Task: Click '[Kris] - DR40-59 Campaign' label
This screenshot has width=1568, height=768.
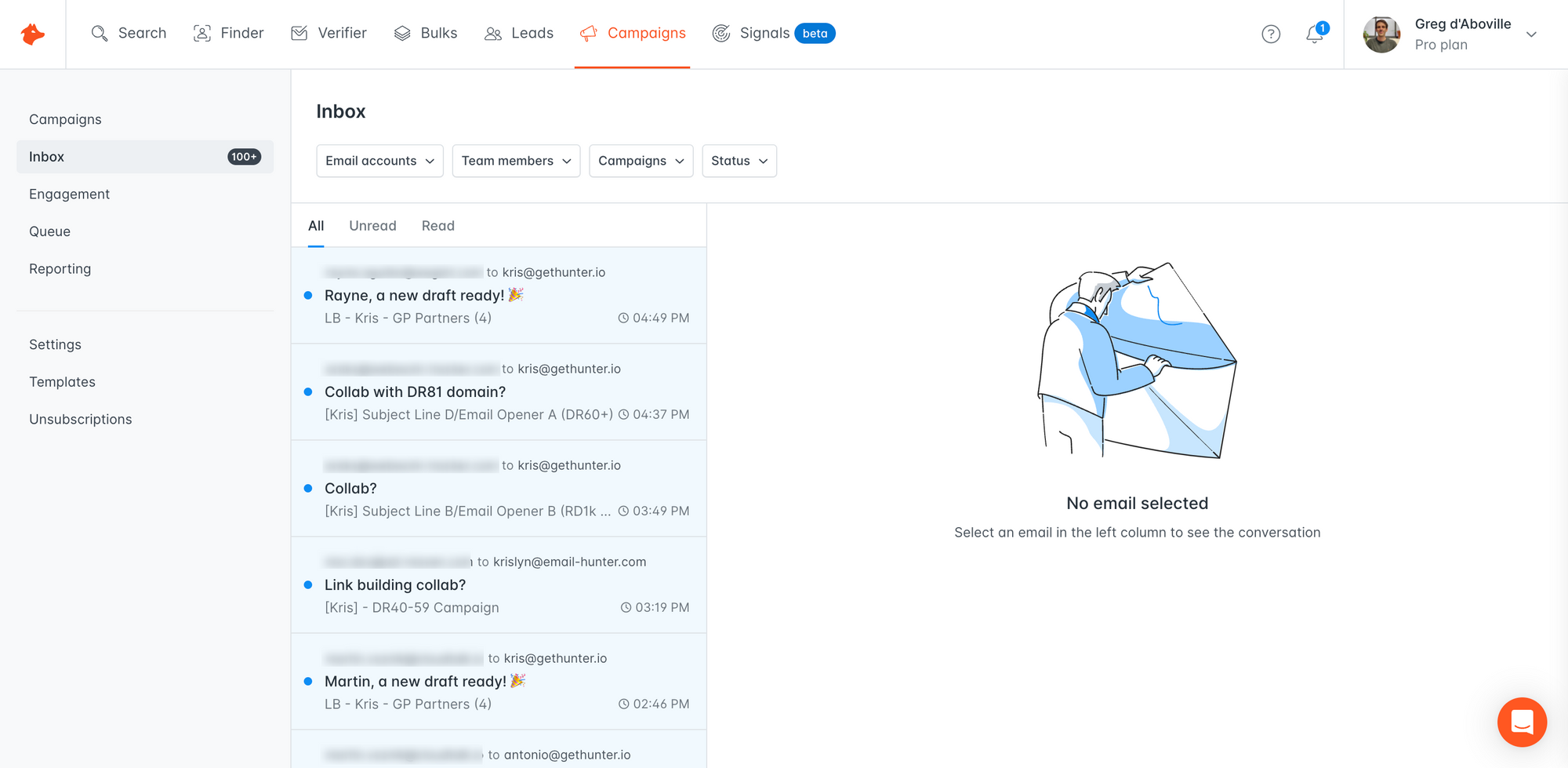Action: [x=412, y=607]
